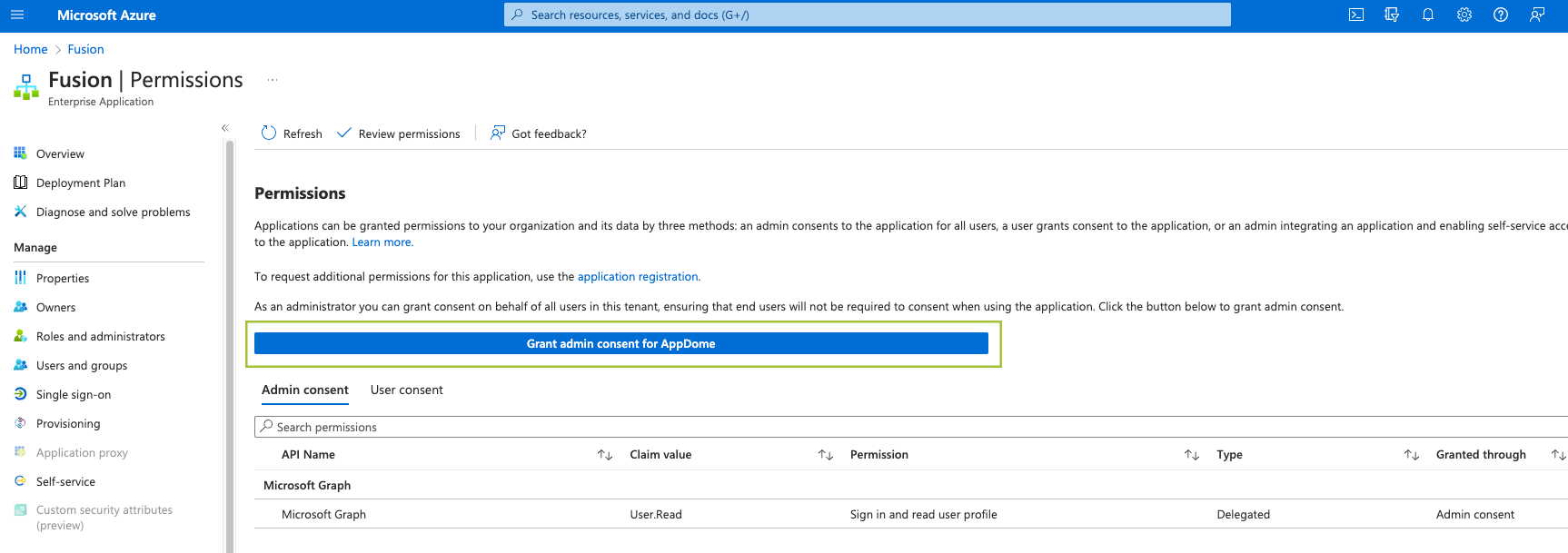Screen dimensions: 1568x553
Task: Open the ellipsis menu beside page title
Action: [272, 80]
